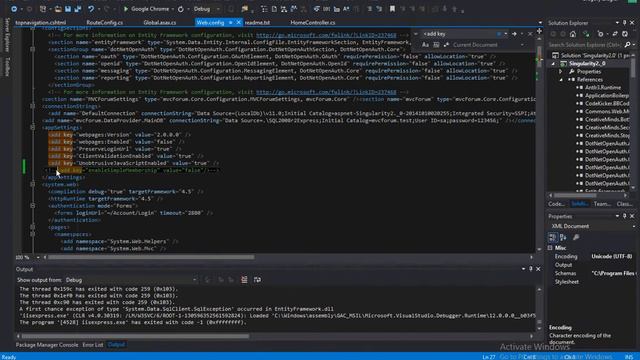
Task: Click the Open File folder icon
Action: click(58, 9)
